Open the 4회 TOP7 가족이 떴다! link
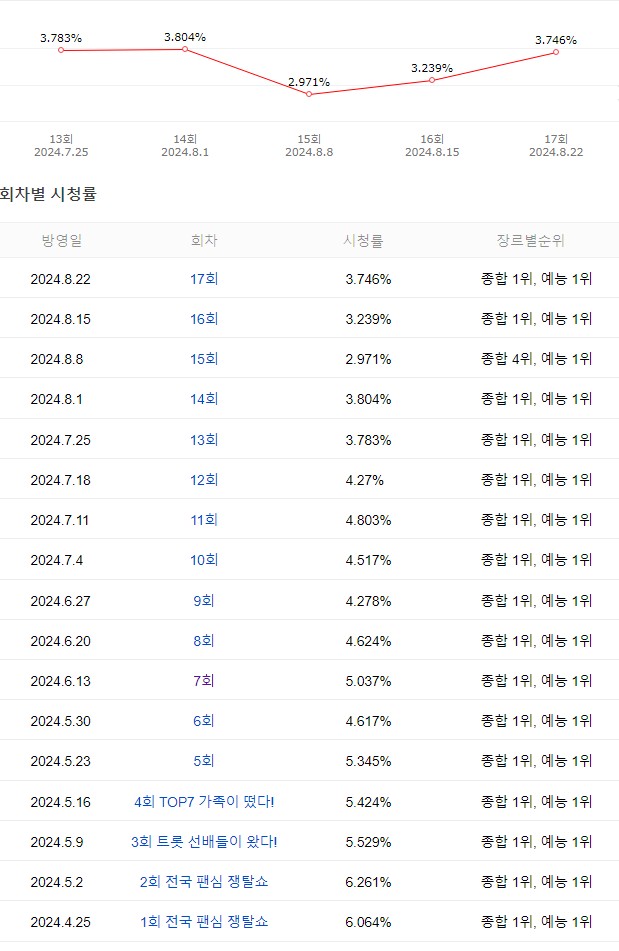The image size is (619, 951). click(x=204, y=802)
